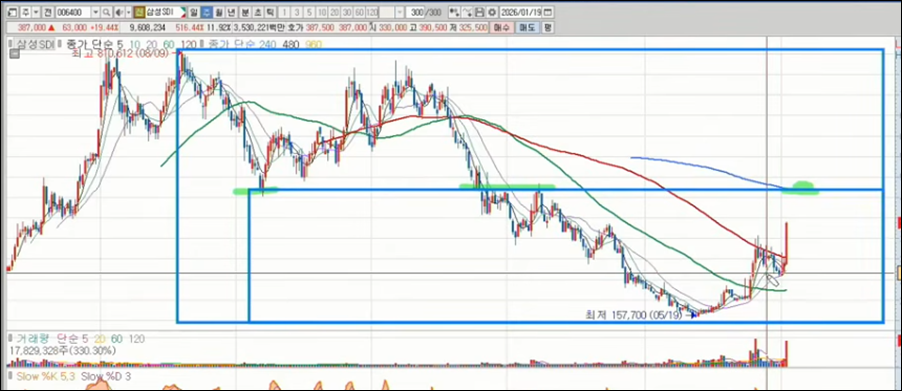Click the continuous query icon after 300/300

pos(454,12)
